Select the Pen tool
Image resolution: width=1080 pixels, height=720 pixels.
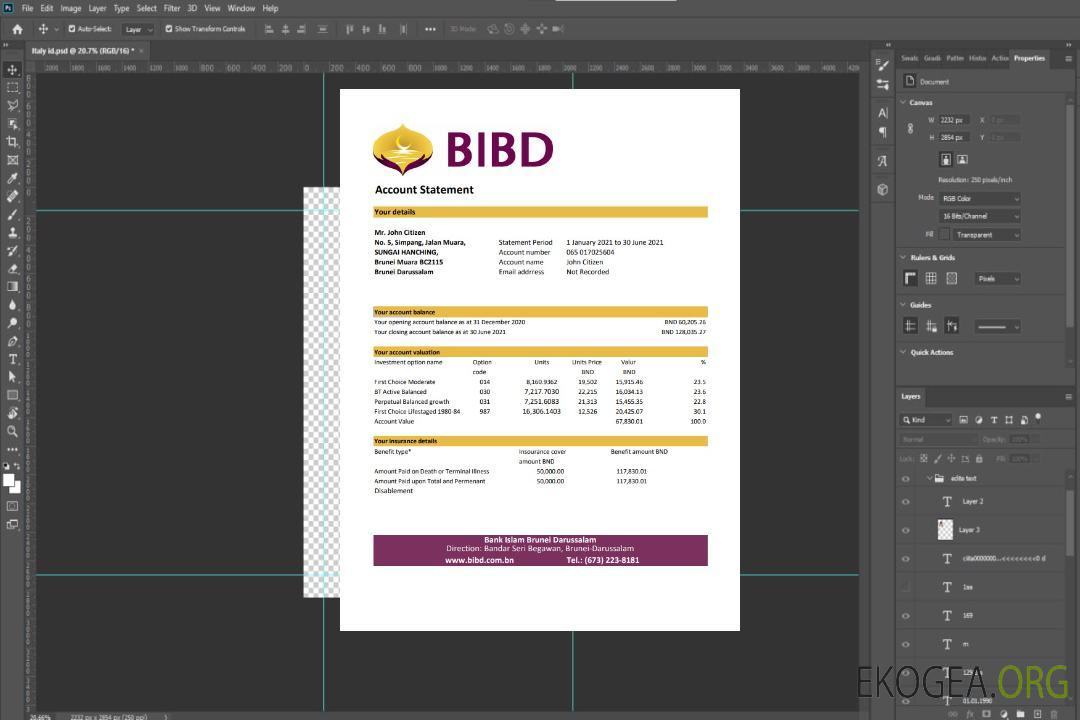[x=12, y=341]
